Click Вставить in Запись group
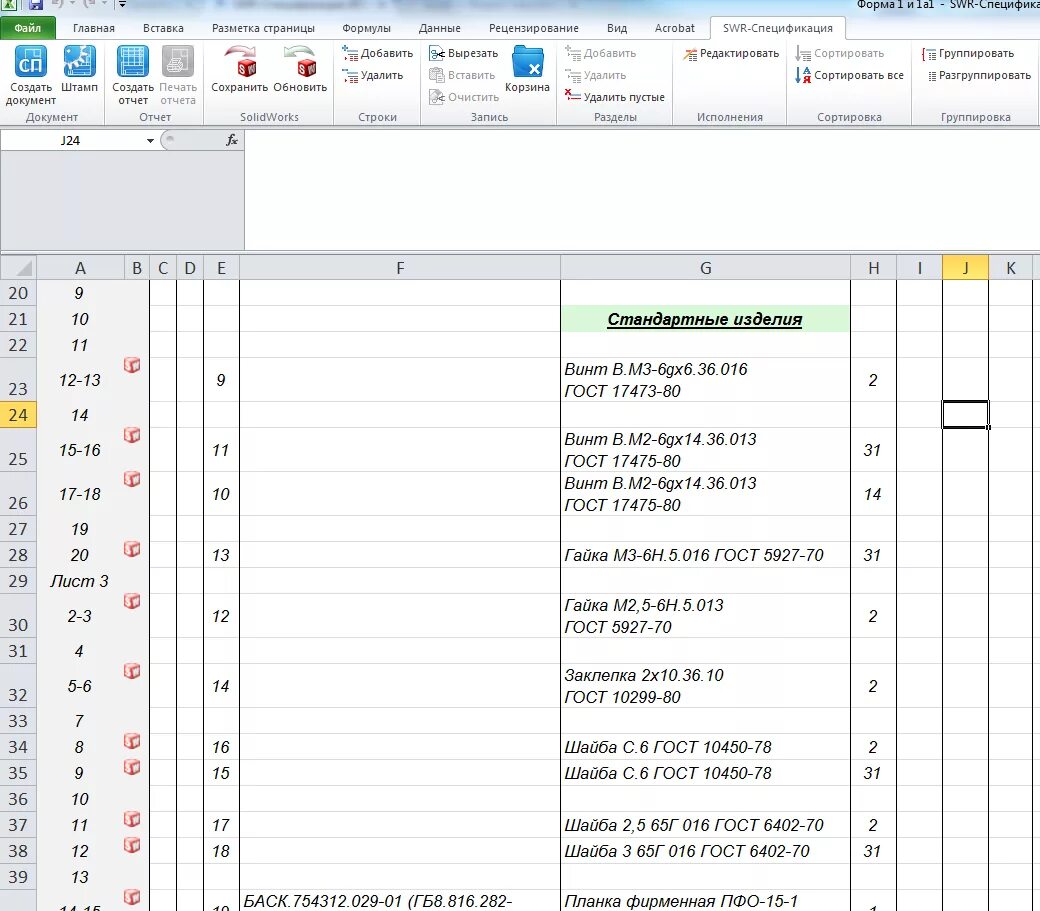Screen dimensions: 1040x911 point(462,75)
